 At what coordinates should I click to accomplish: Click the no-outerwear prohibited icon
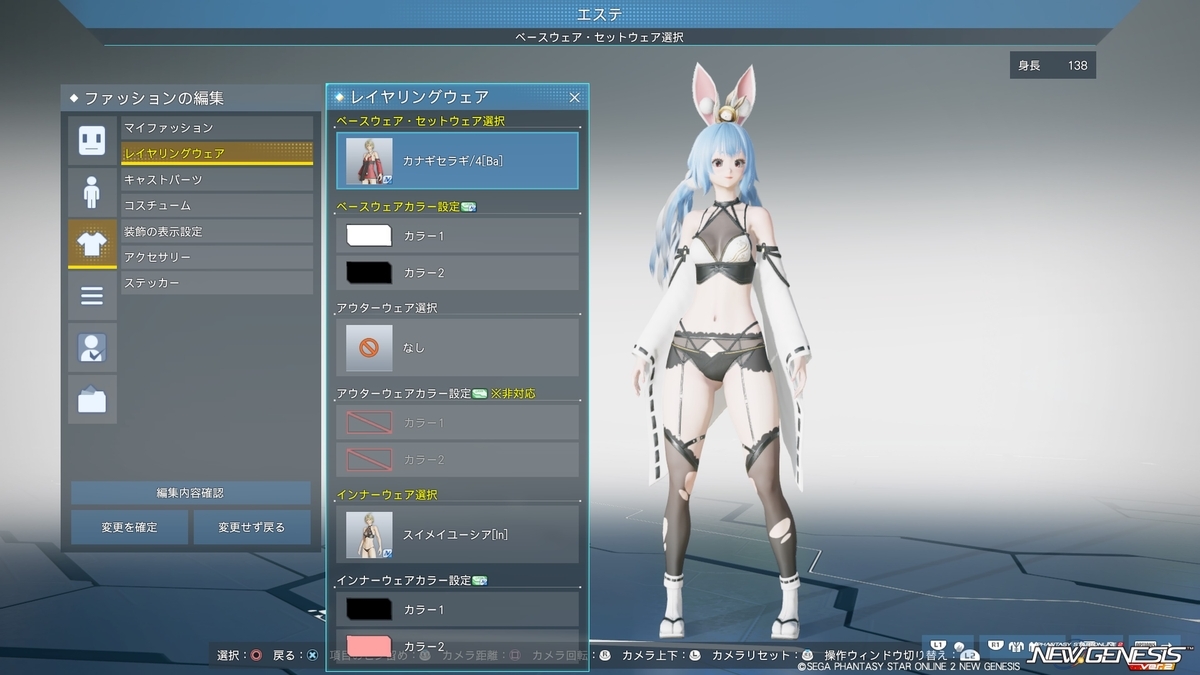click(369, 347)
